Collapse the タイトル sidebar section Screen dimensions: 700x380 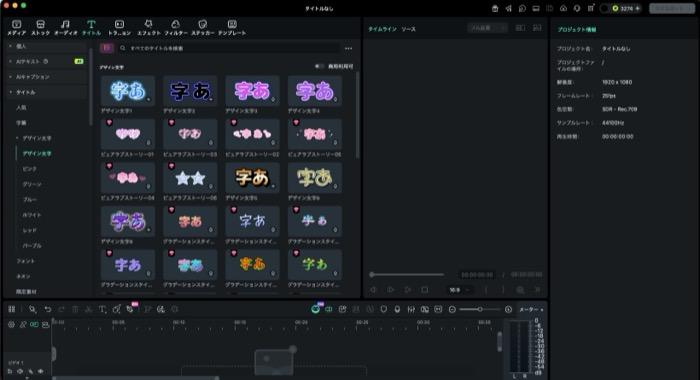click(x=47, y=92)
